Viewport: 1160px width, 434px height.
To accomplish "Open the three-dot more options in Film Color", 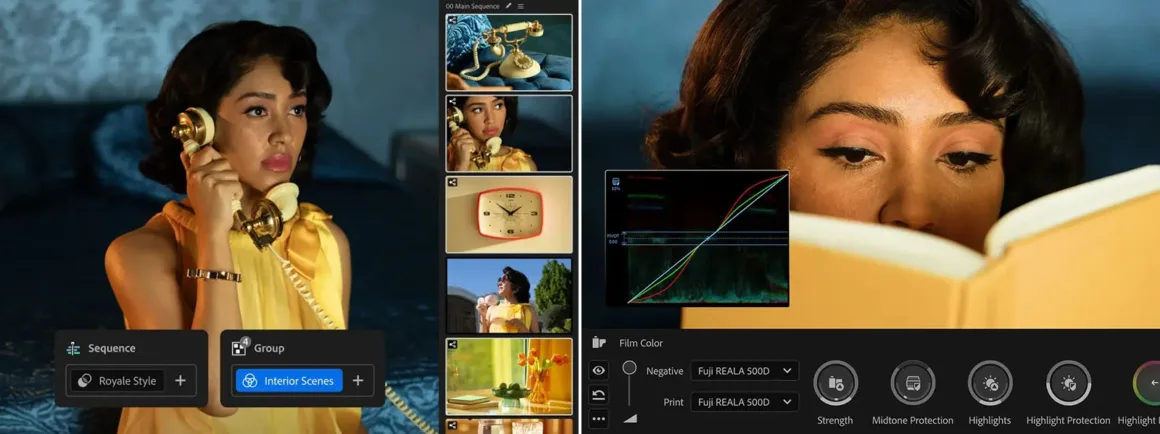I will [x=599, y=419].
